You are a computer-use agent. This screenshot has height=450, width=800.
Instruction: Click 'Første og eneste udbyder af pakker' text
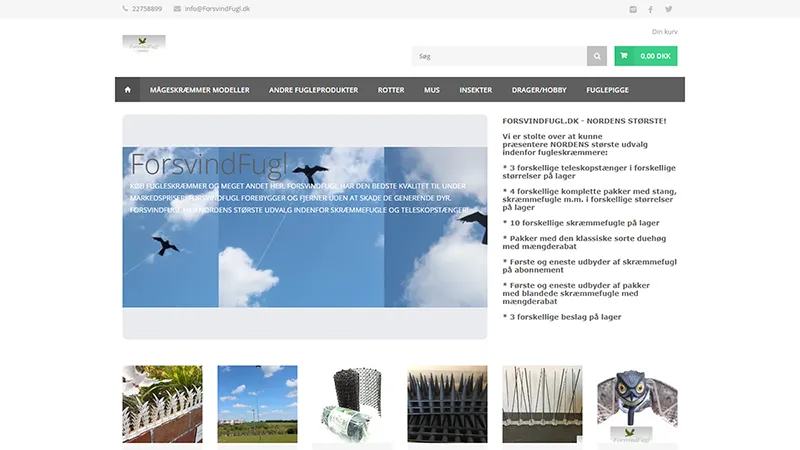(x=576, y=293)
